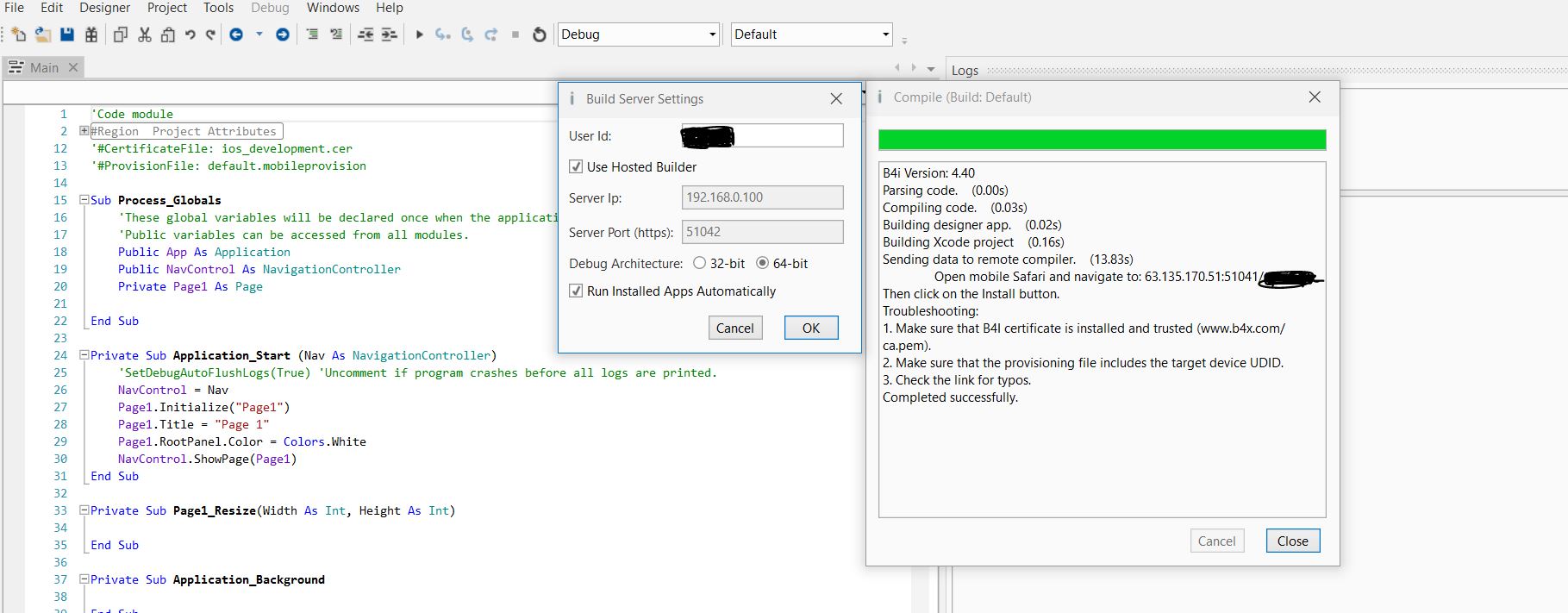Switch to the Logs panel tab
Screen dimensions: 1568x613
(x=965, y=70)
